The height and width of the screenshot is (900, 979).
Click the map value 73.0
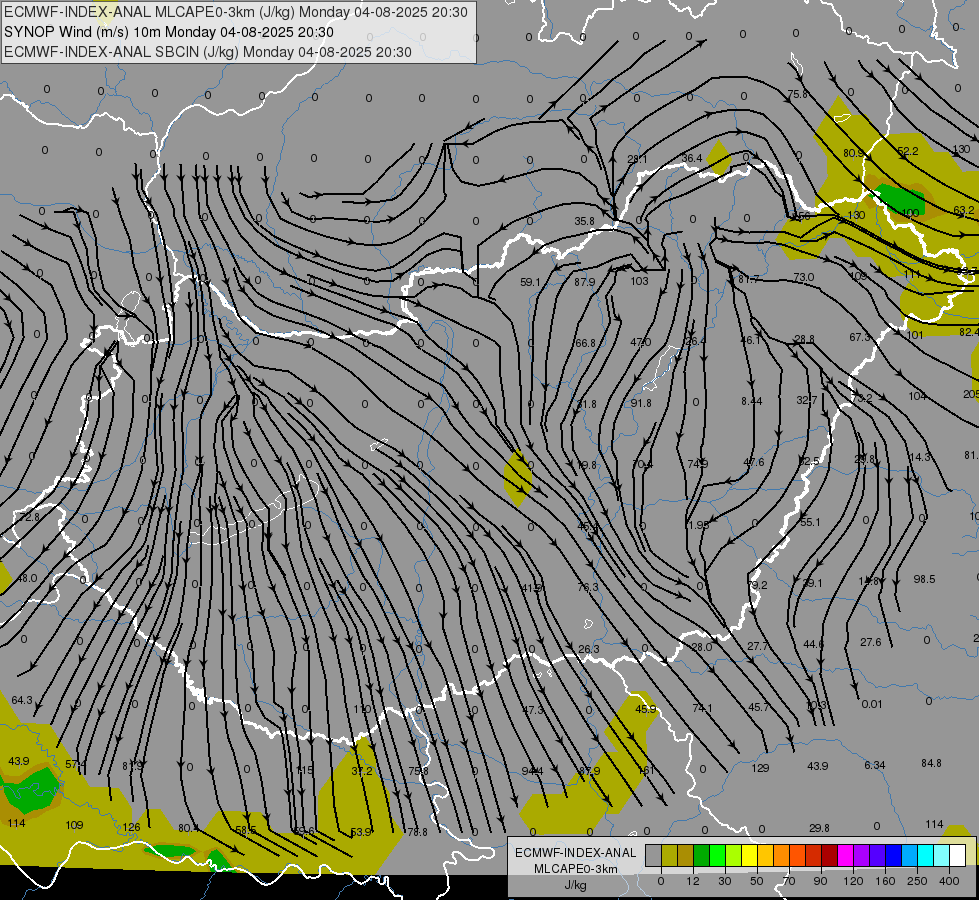804,277
